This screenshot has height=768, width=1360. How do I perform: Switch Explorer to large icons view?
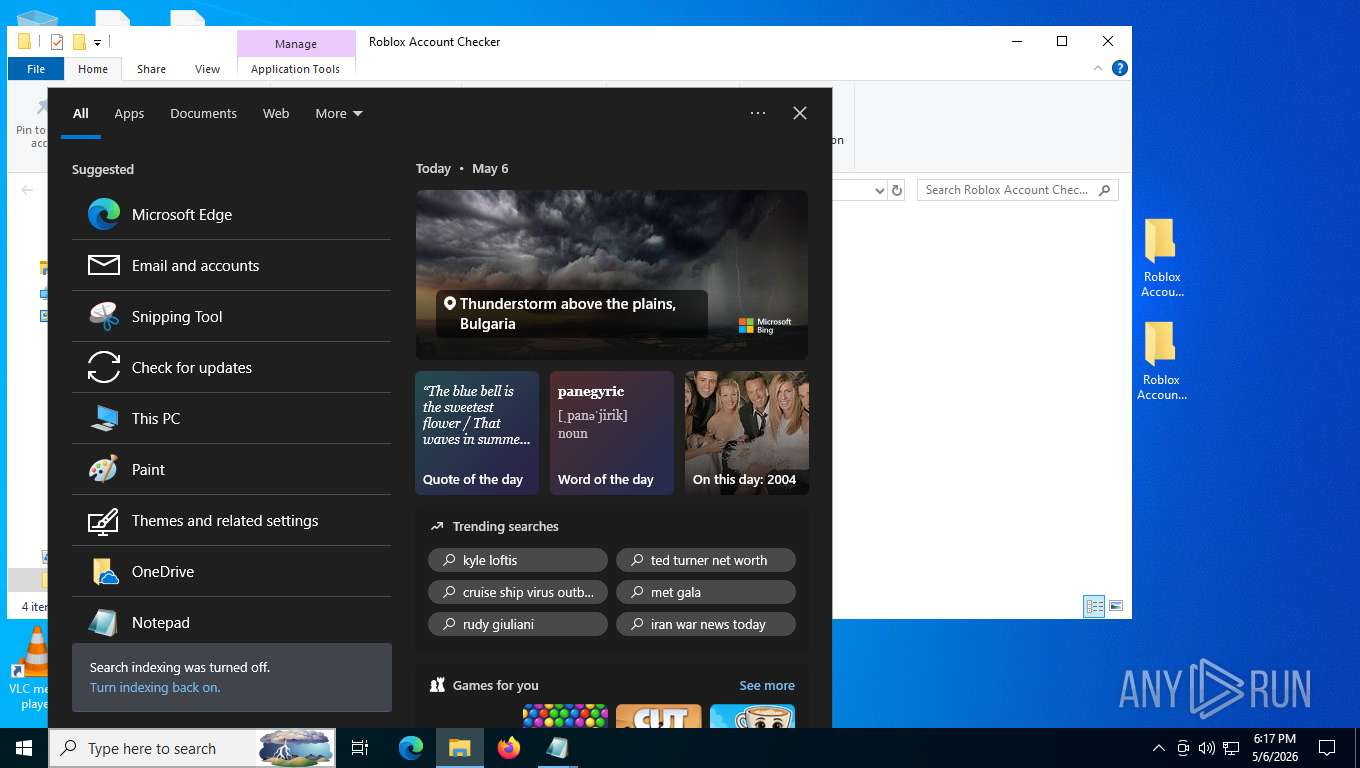[1116, 606]
